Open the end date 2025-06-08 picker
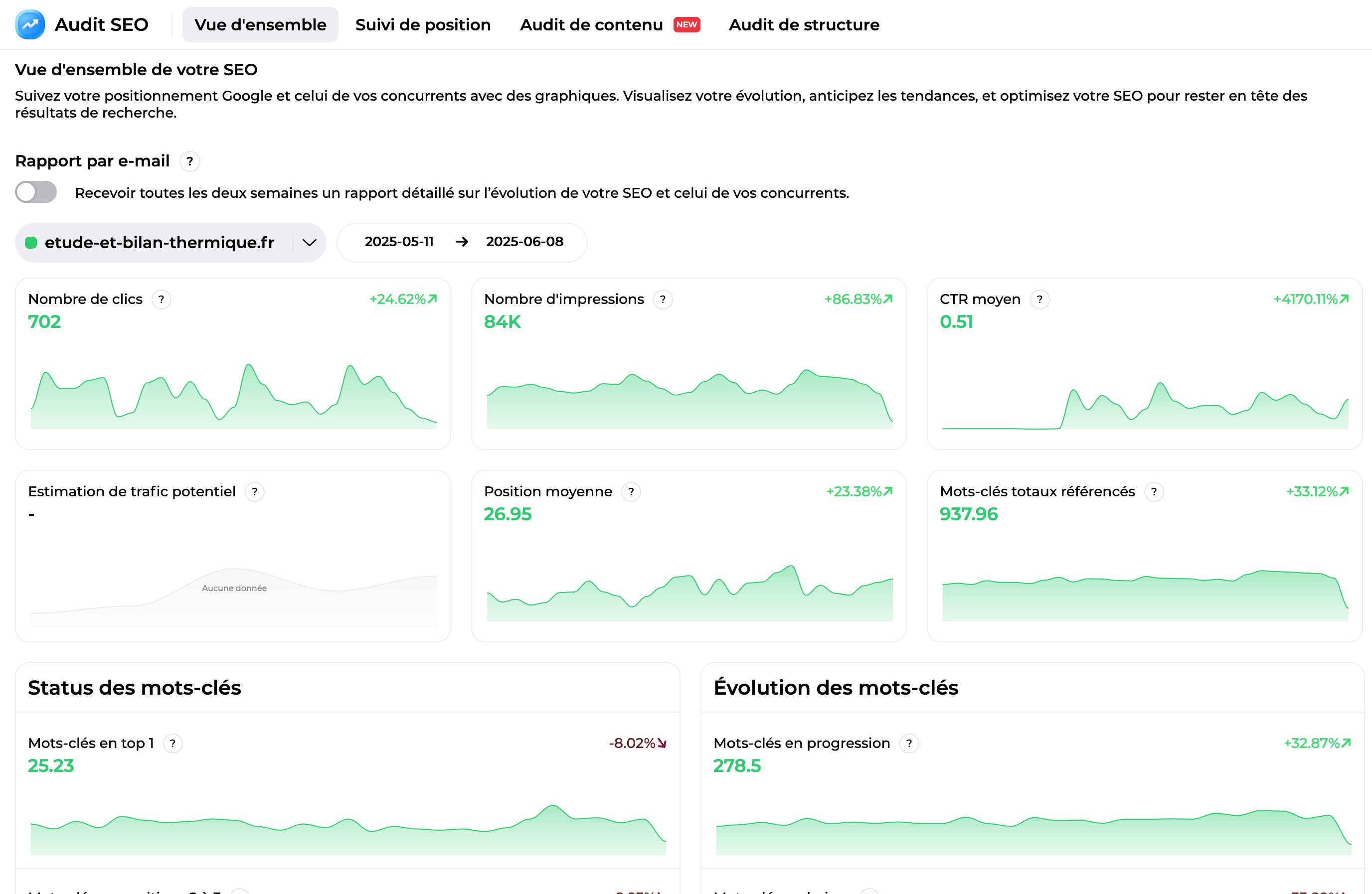The image size is (1372, 894). click(x=524, y=242)
